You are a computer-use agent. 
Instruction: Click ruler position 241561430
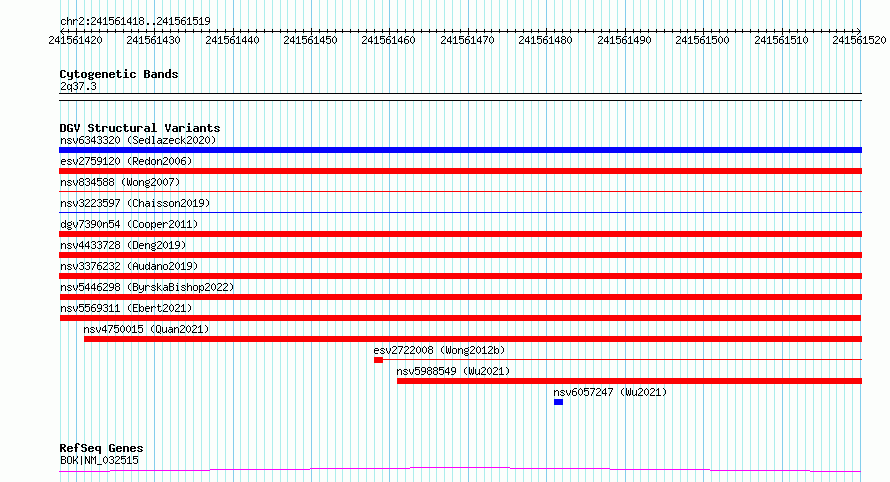pos(153,40)
